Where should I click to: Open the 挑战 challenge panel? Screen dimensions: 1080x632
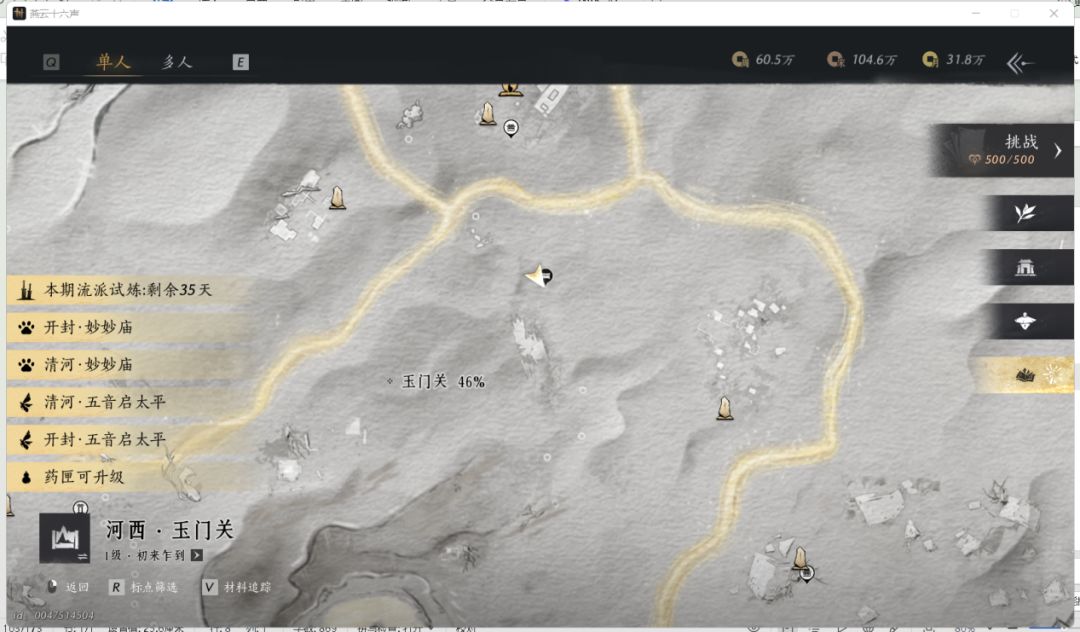tap(1002, 150)
